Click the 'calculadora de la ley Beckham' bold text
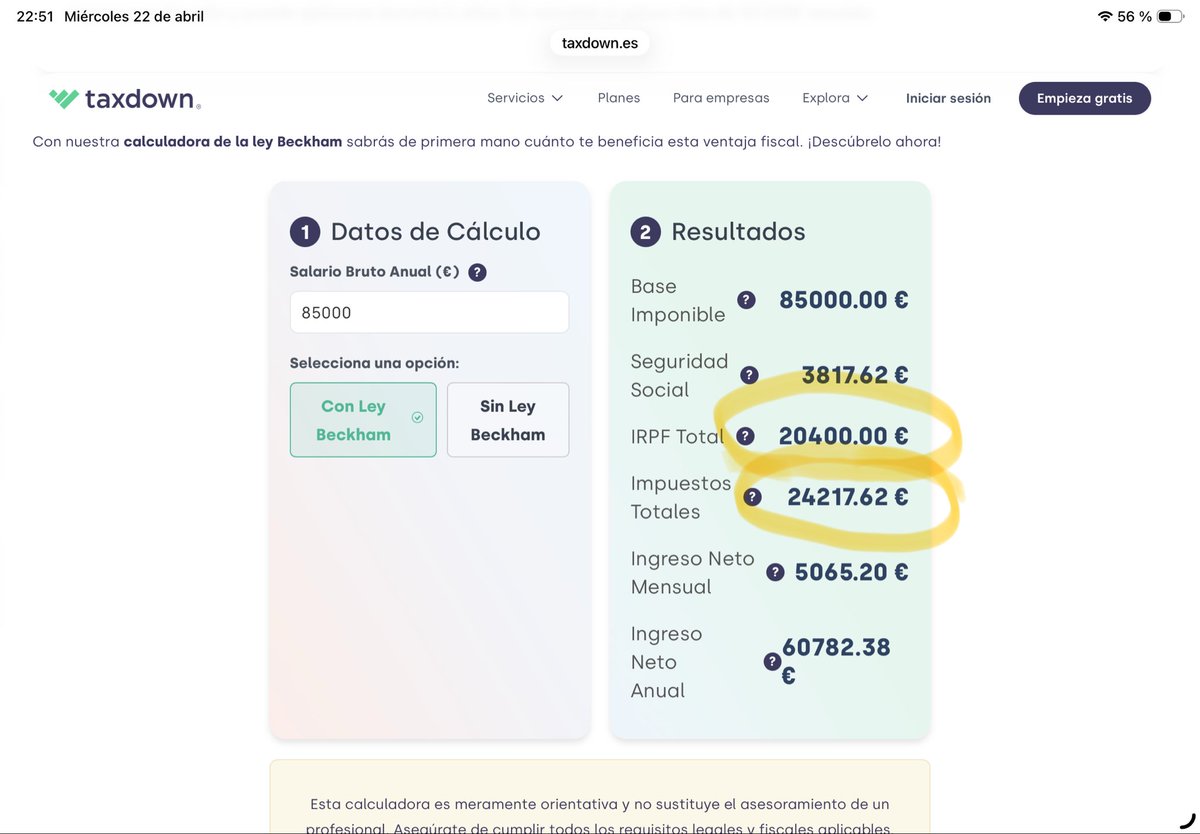This screenshot has height=834, width=1200. pos(233,142)
